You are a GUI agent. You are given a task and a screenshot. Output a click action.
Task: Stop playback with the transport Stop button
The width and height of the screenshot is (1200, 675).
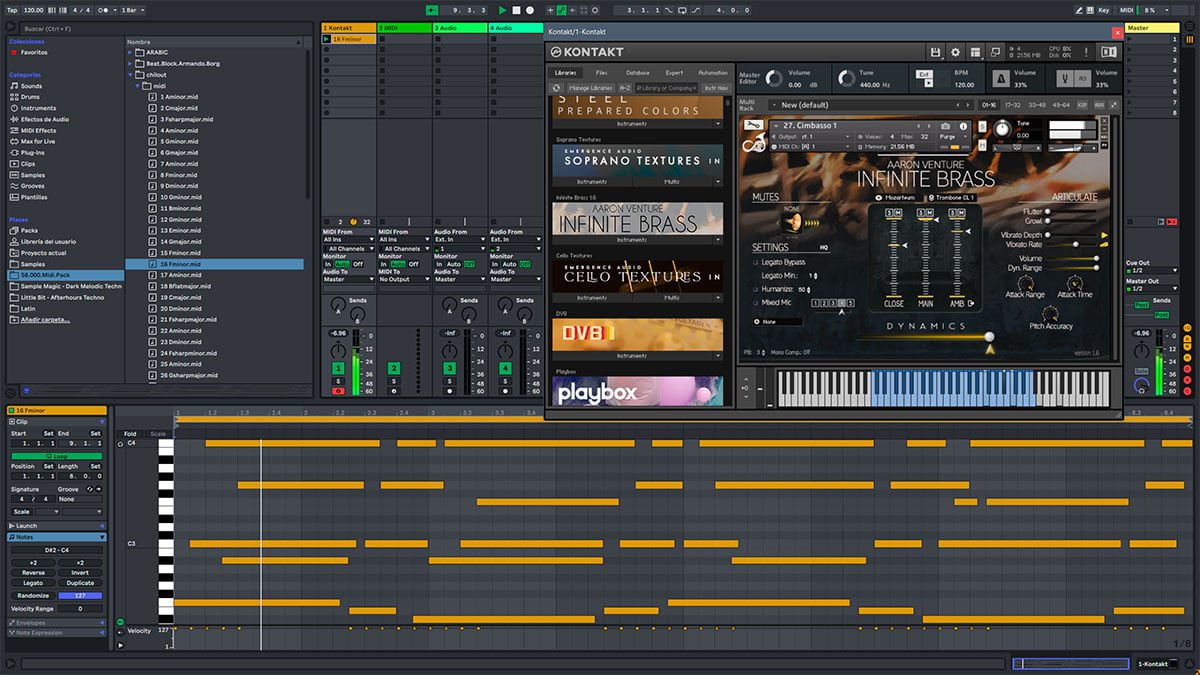coord(516,10)
